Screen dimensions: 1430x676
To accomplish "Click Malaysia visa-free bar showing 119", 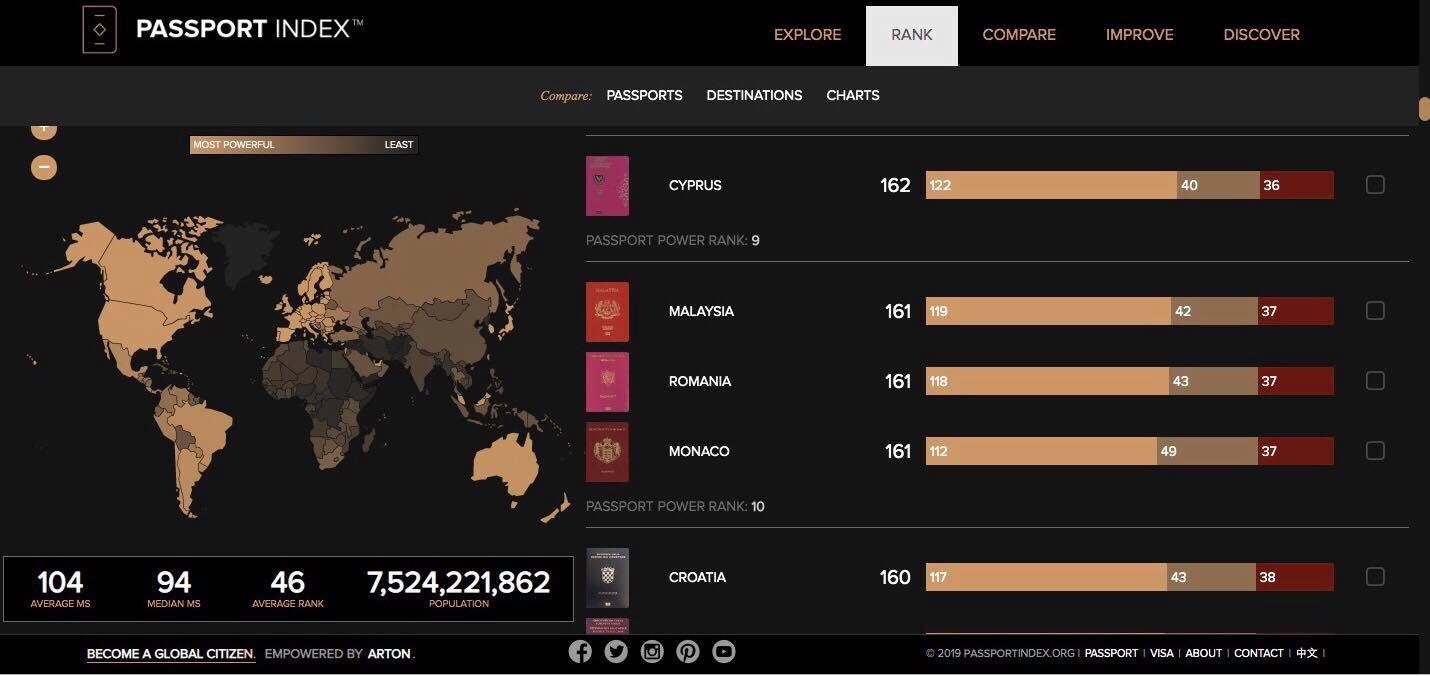I will pyautogui.click(x=1048, y=311).
